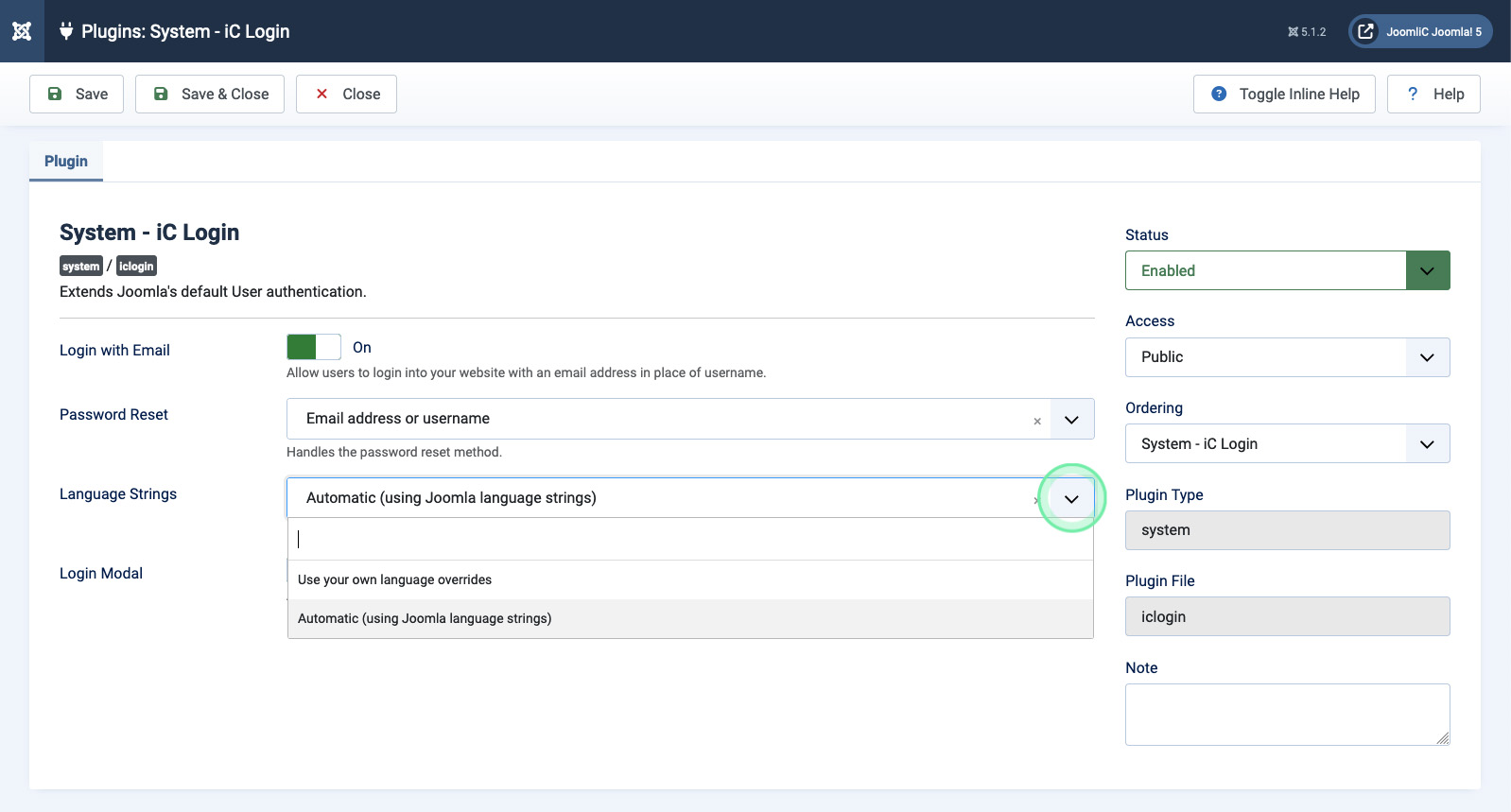
Task: Click the iclogin badge under the title
Action: [136, 267]
